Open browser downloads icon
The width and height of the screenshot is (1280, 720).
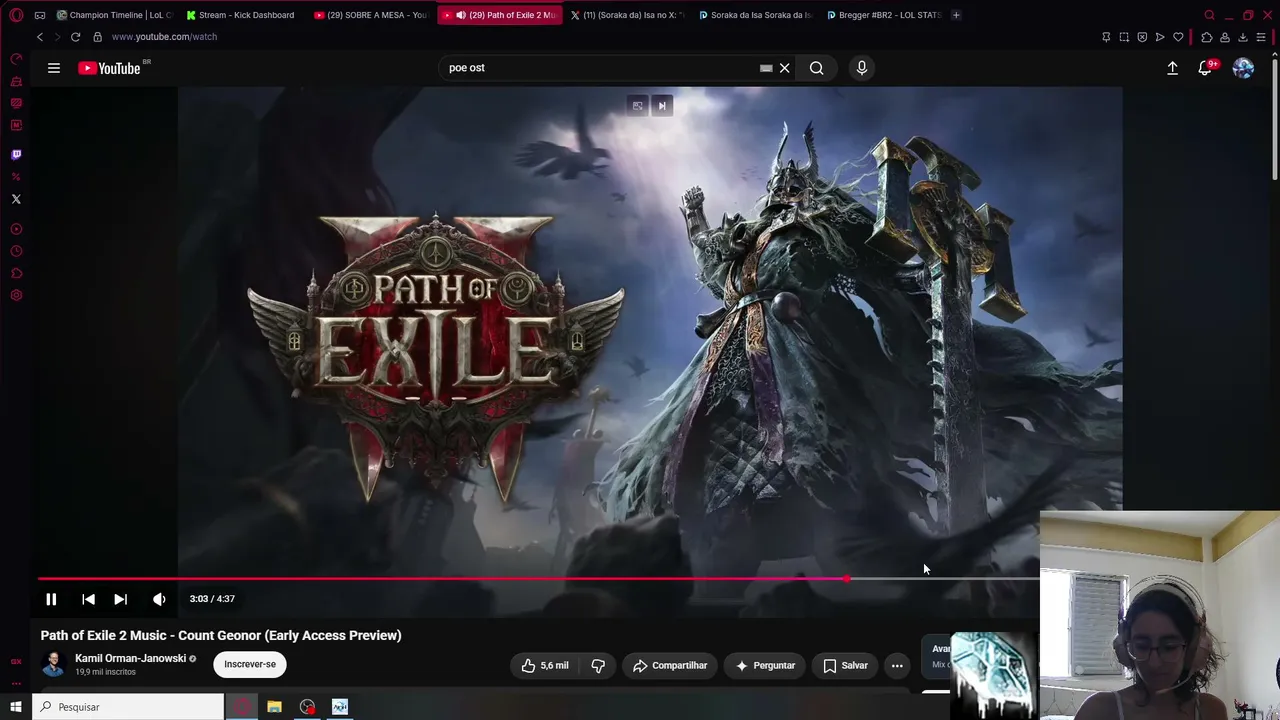click(1243, 37)
